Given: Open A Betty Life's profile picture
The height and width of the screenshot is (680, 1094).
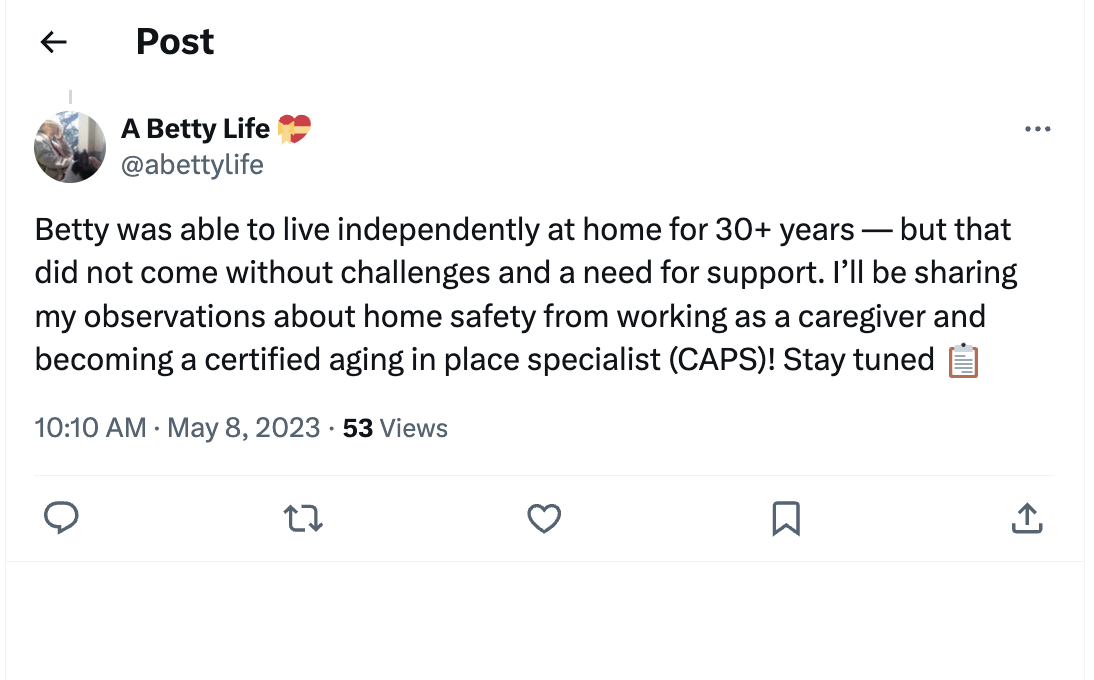Looking at the screenshot, I should click(70, 147).
